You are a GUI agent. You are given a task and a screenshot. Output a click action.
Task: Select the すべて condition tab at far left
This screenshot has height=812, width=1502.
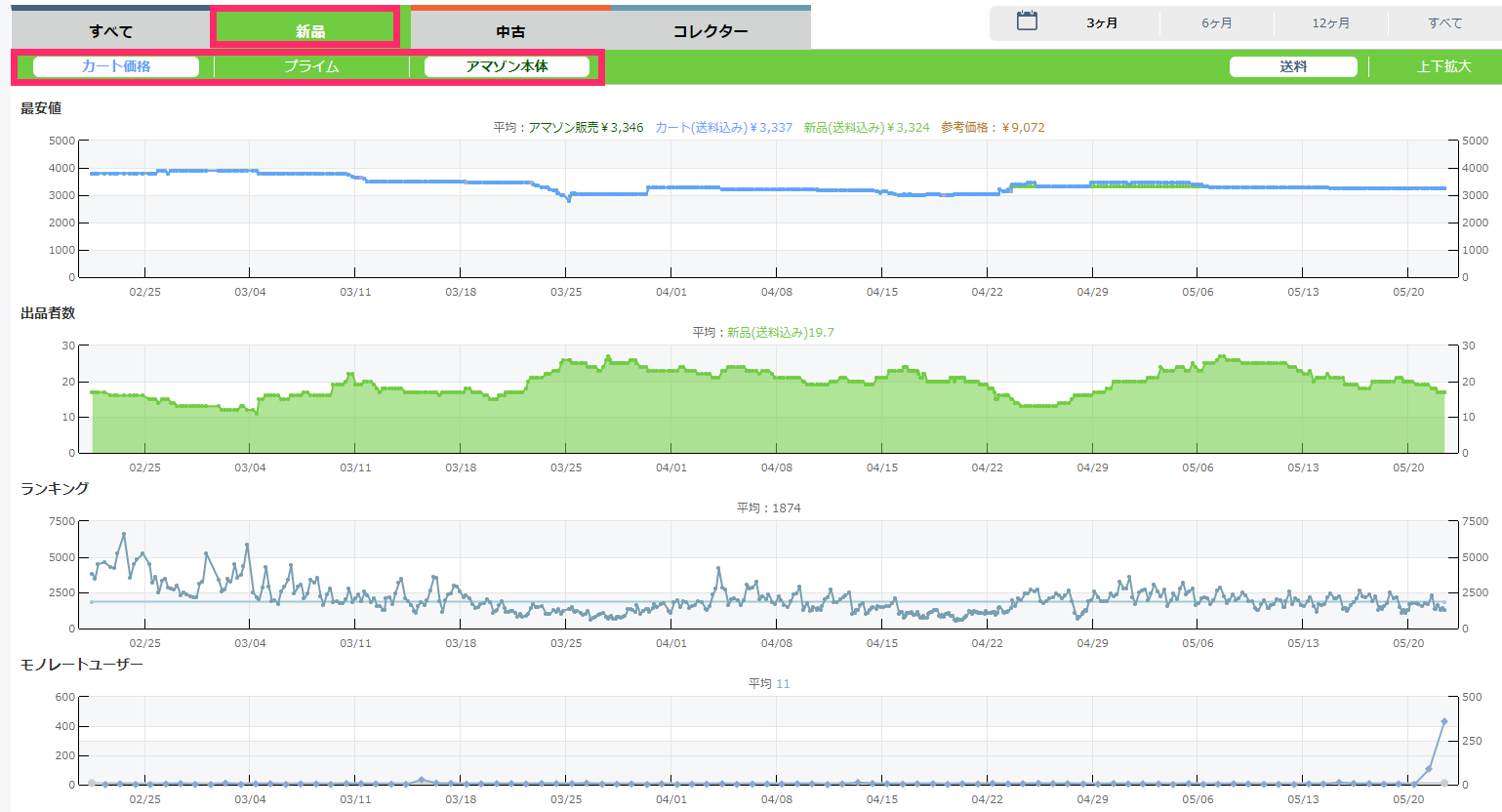point(110,31)
